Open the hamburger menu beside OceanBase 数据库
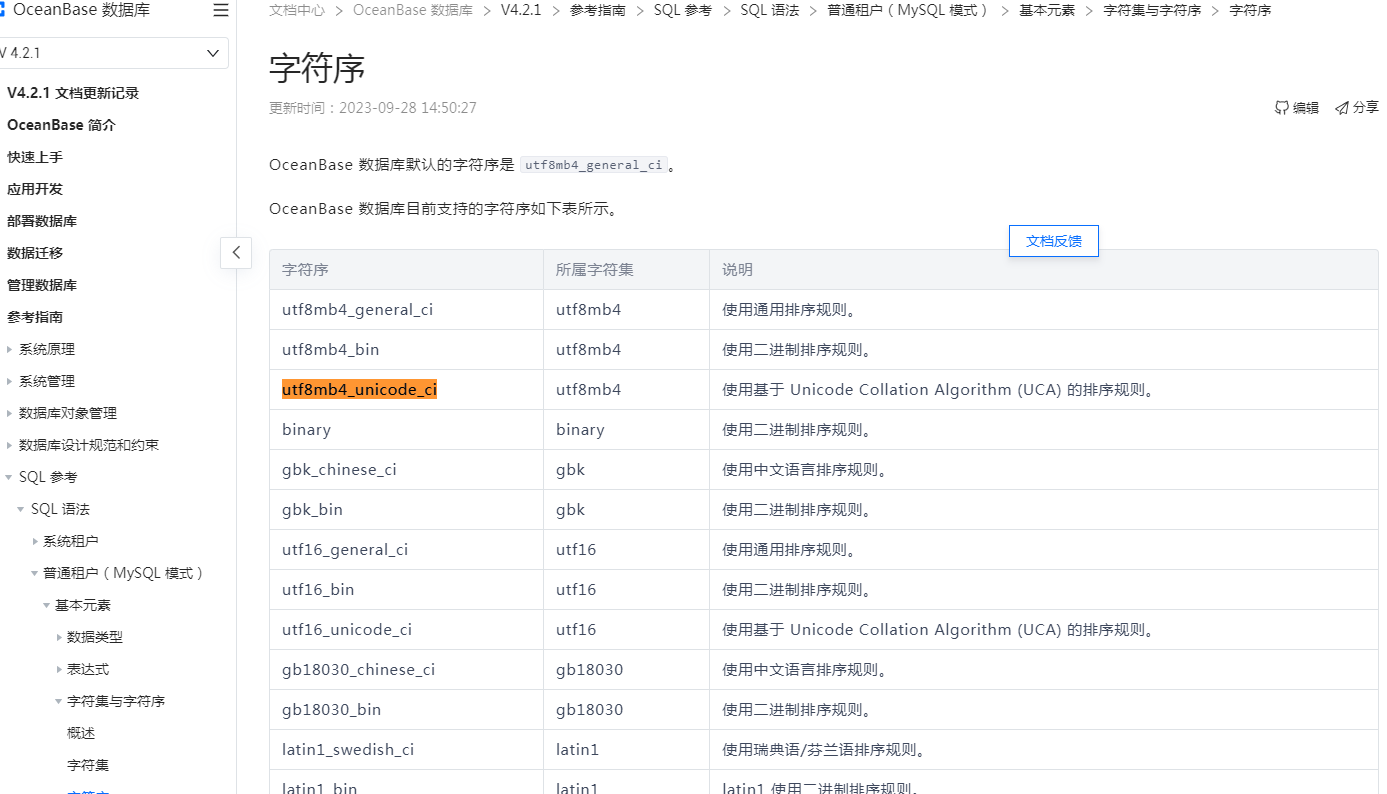Viewport: 1387px width, 794px height. [221, 11]
